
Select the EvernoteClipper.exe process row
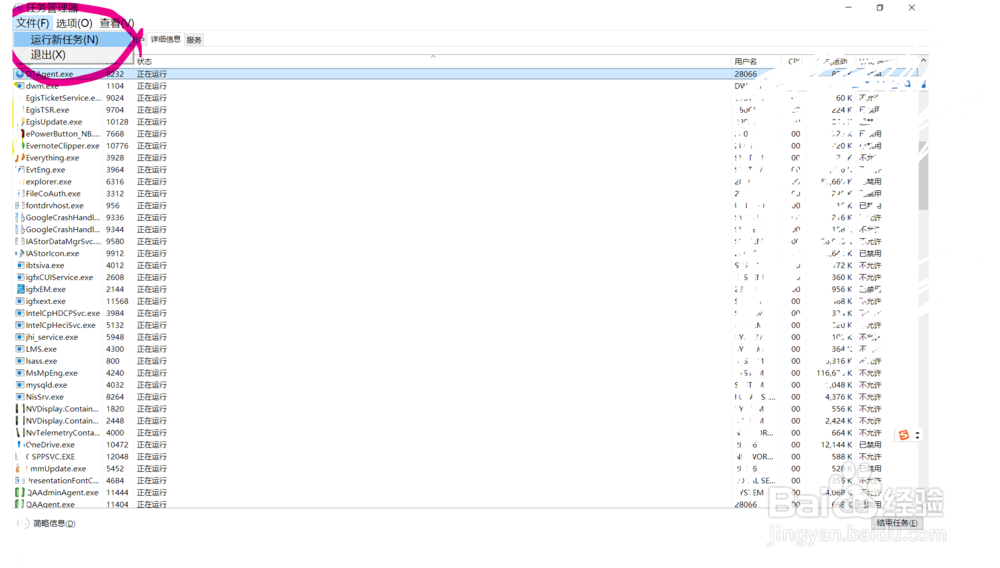click(x=466, y=146)
